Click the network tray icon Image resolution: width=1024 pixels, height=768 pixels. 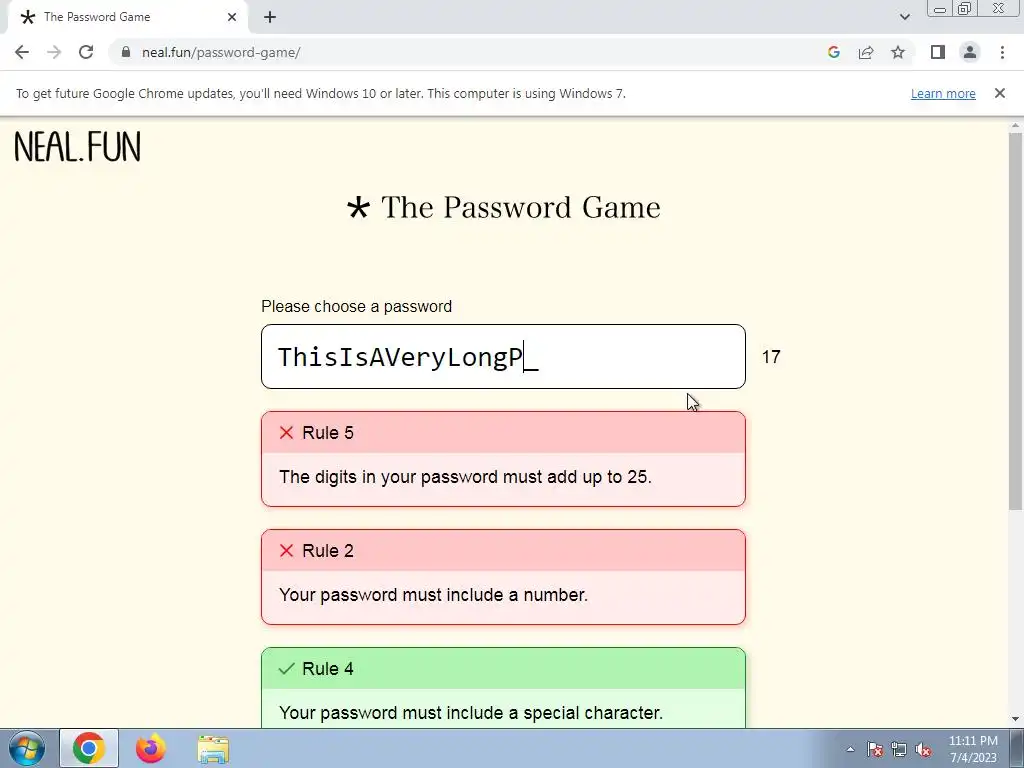pyautogui.click(x=899, y=749)
